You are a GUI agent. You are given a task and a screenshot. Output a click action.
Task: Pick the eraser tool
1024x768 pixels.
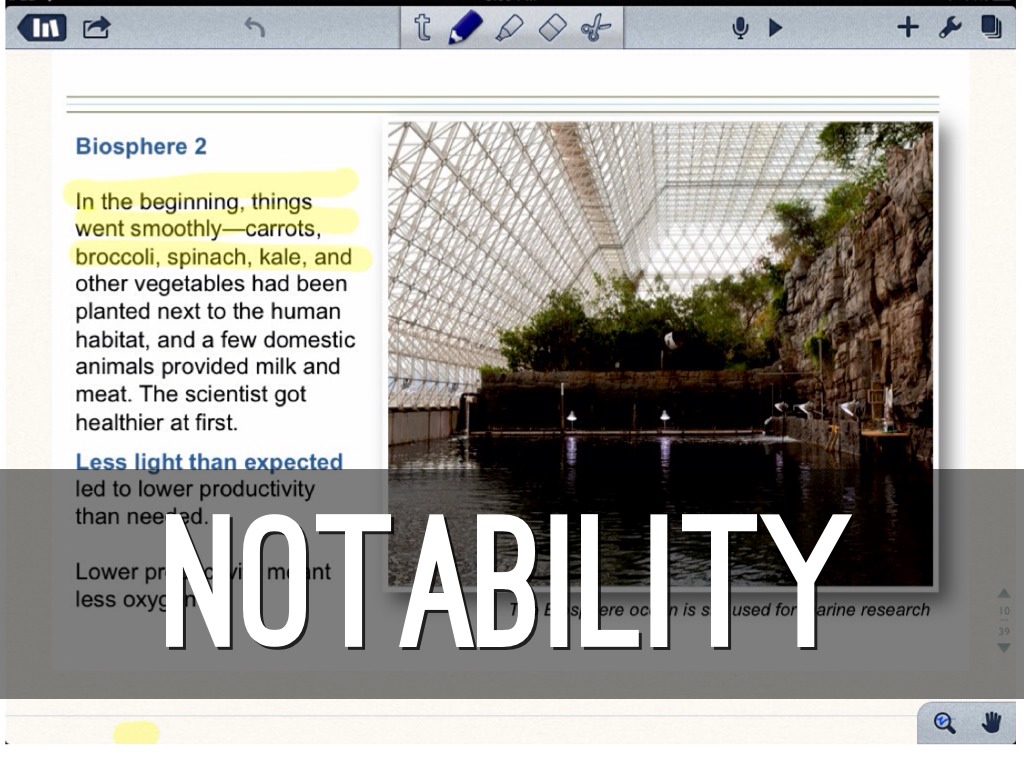pos(553,27)
